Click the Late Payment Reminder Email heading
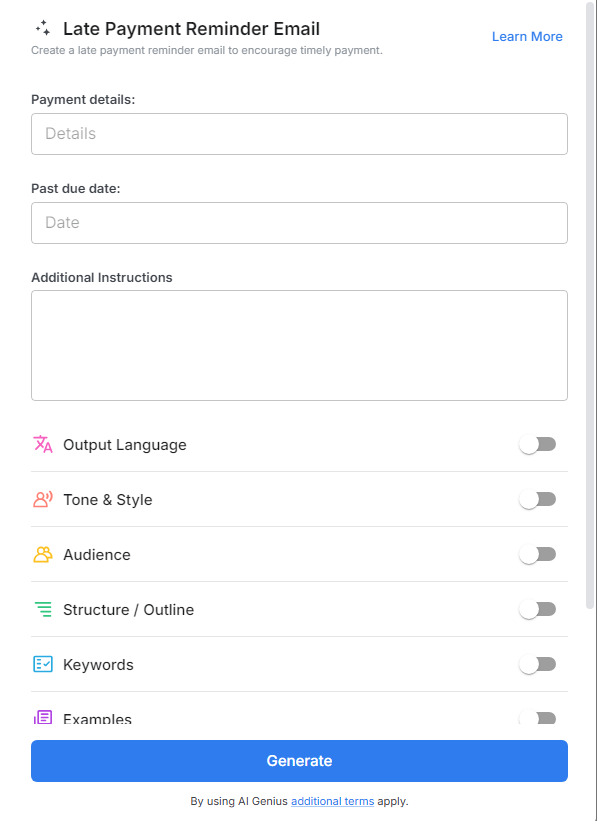 (191, 28)
